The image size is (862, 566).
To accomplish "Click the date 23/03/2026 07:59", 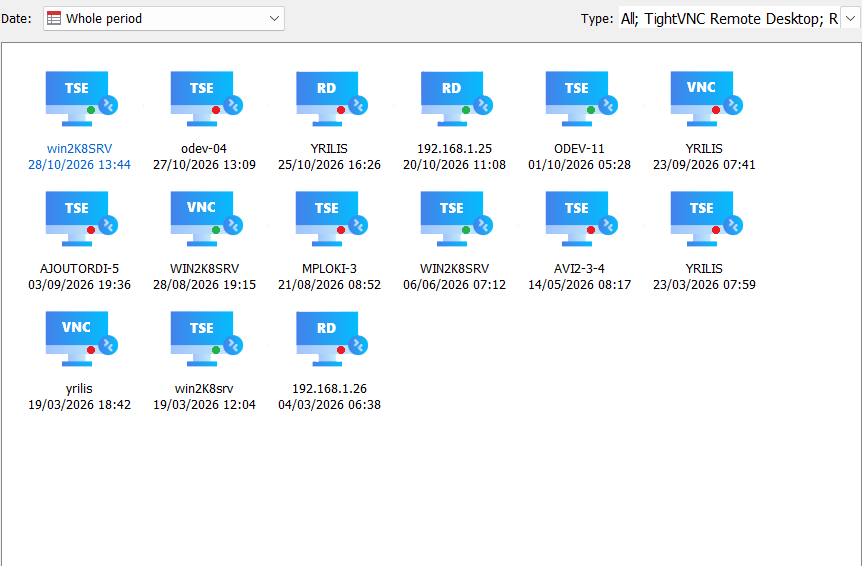I will click(704, 285).
